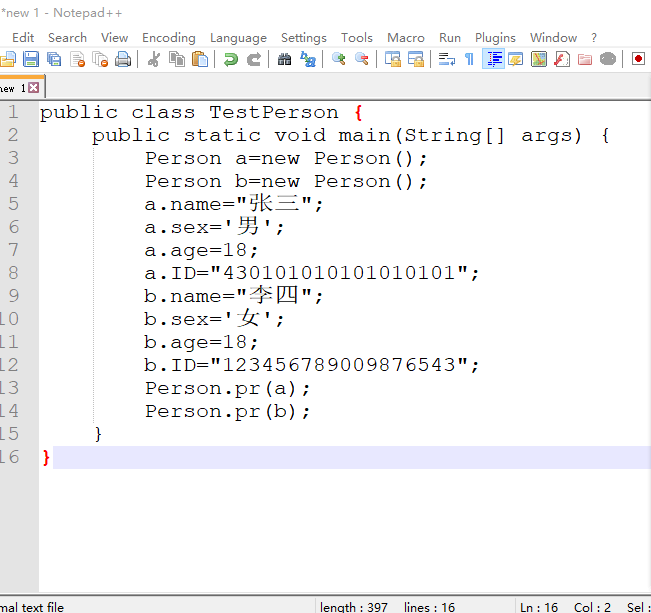The width and height of the screenshot is (651, 613).
Task: Click line number 8 in the margin
Action: tap(13, 273)
